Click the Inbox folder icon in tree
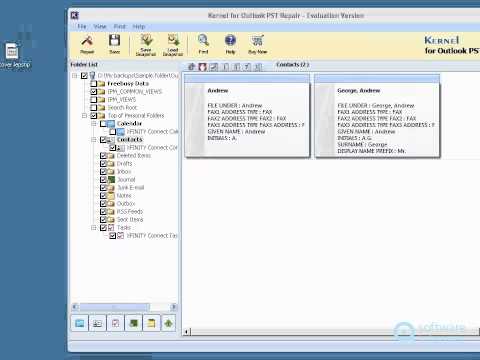Image resolution: width=480 pixels, height=360 pixels. coord(111,172)
